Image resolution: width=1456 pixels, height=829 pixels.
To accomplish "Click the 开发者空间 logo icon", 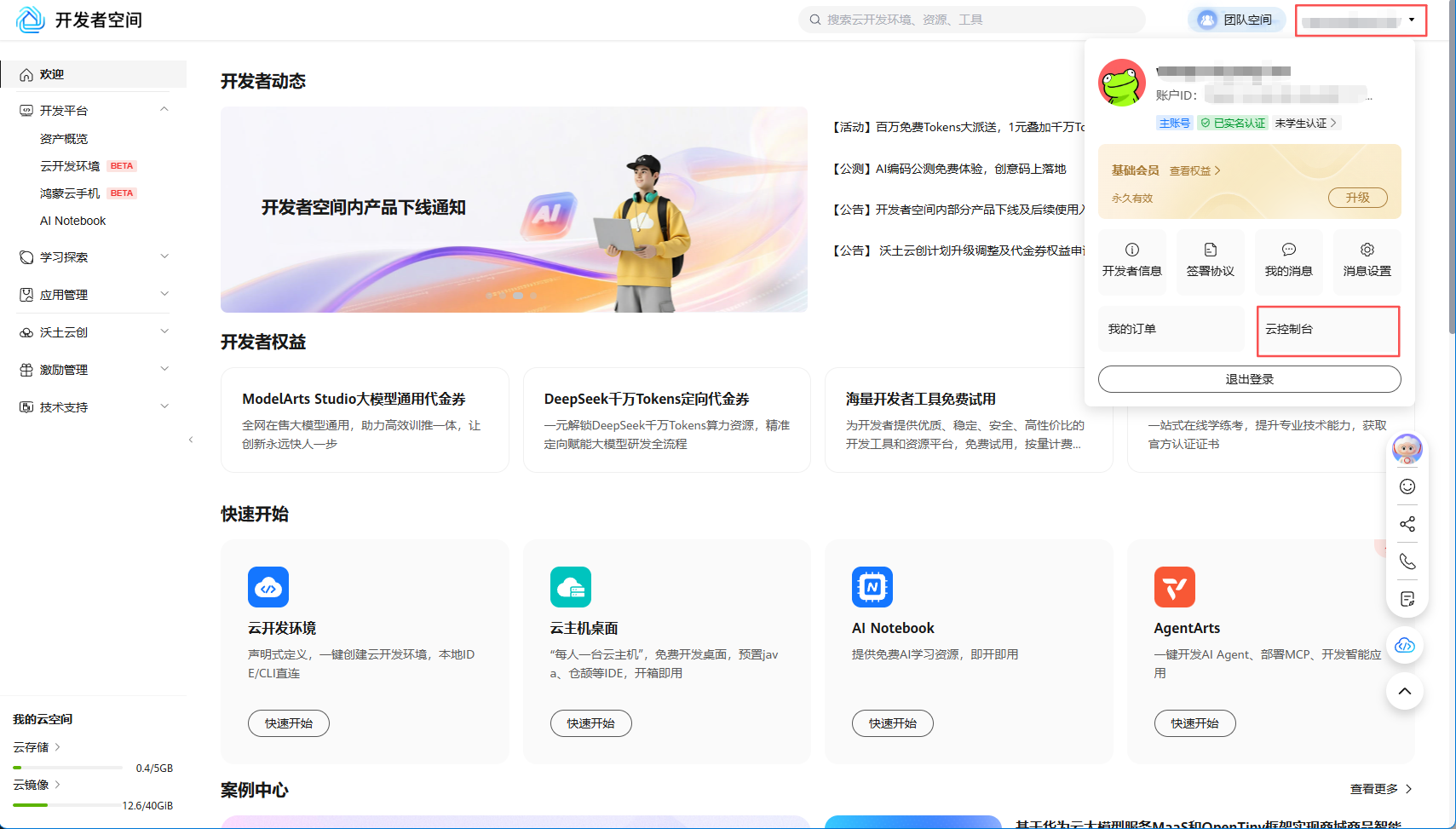I will point(31,20).
